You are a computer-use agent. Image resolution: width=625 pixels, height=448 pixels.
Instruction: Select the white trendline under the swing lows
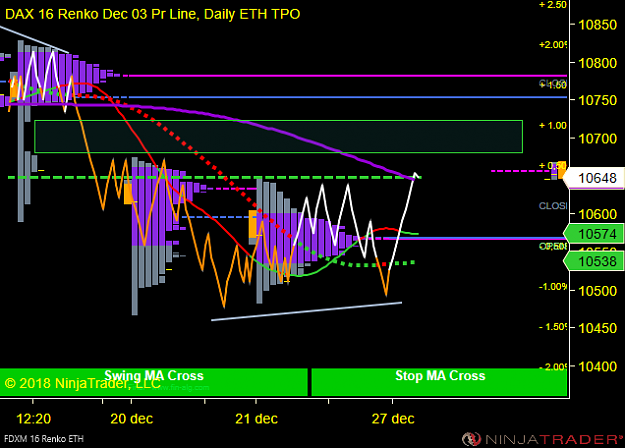[306, 311]
